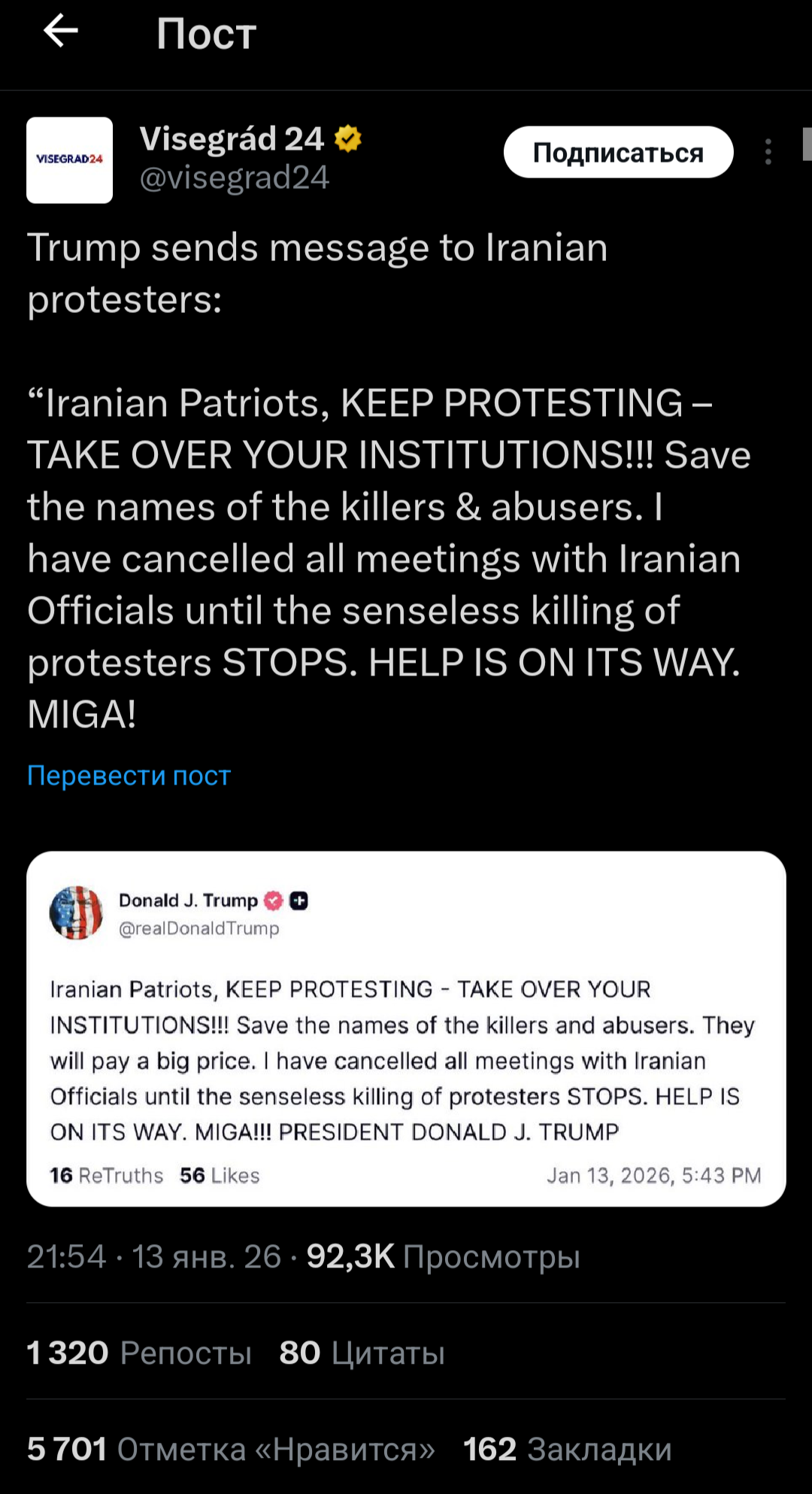Tap Перевести пост translate link
This screenshot has width=812, height=1494.
click(129, 775)
